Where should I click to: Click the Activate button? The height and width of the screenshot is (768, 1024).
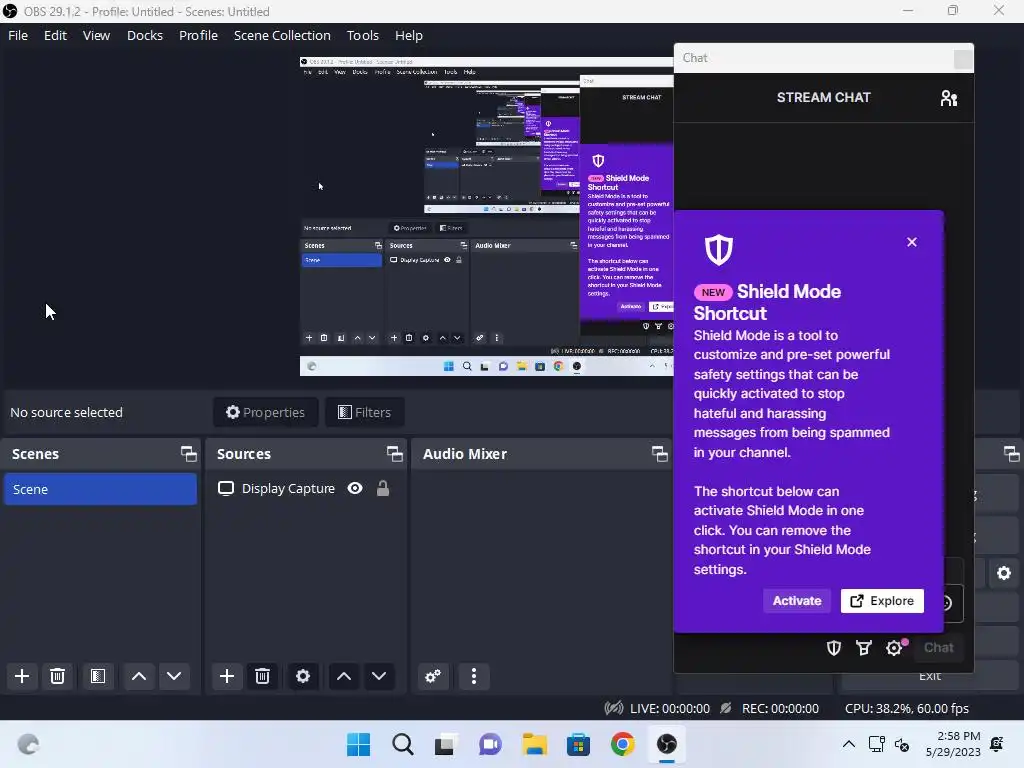(797, 601)
